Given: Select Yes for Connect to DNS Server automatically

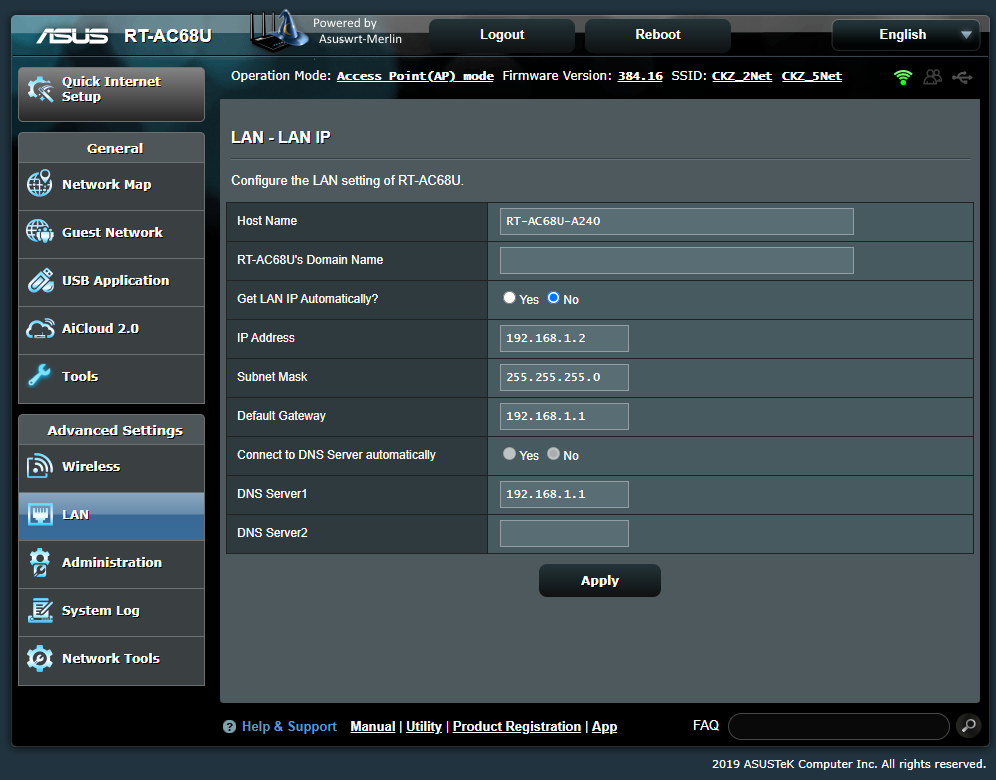Looking at the screenshot, I should pos(509,454).
